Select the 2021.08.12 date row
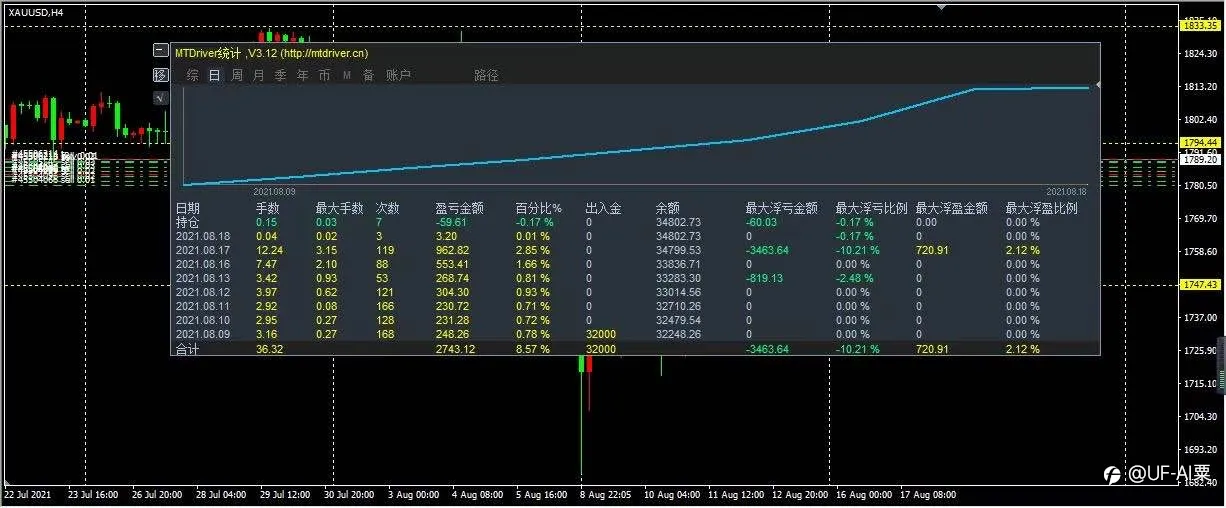This screenshot has height=508, width=1226. click(637, 292)
